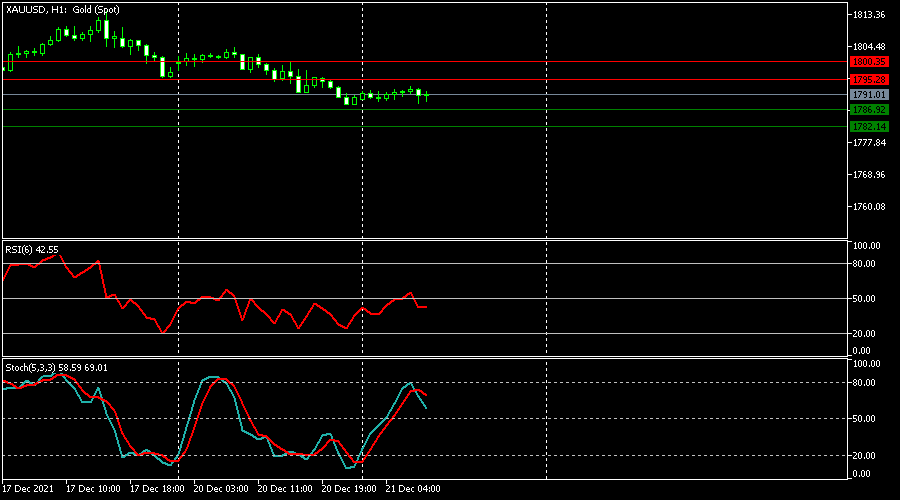Click the tallest candlestick near the chart high
The image size is (900, 500).
(106, 30)
